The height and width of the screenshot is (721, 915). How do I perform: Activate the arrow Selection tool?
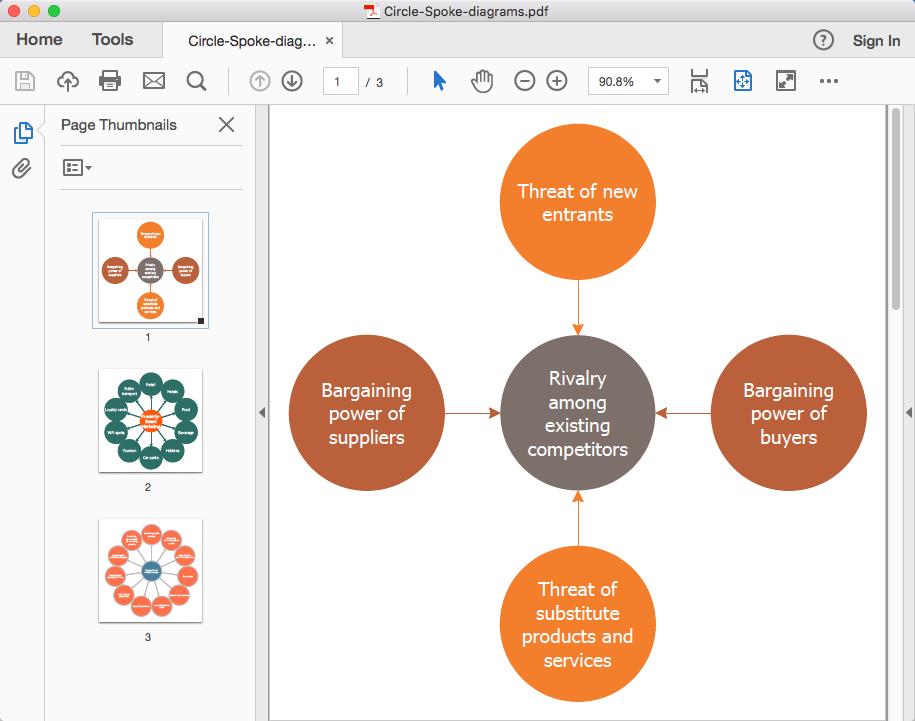click(x=439, y=81)
